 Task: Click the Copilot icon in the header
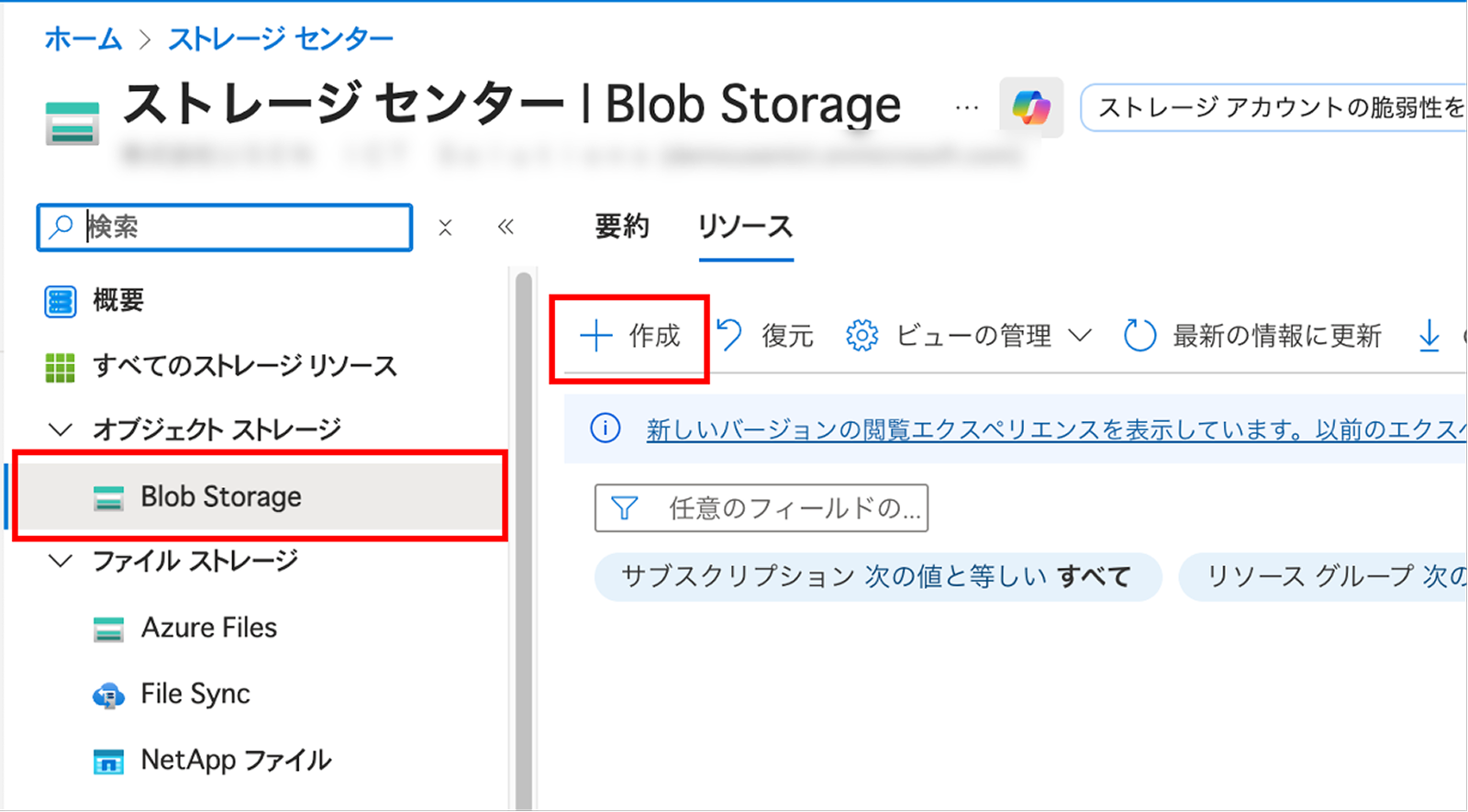coord(1030,108)
